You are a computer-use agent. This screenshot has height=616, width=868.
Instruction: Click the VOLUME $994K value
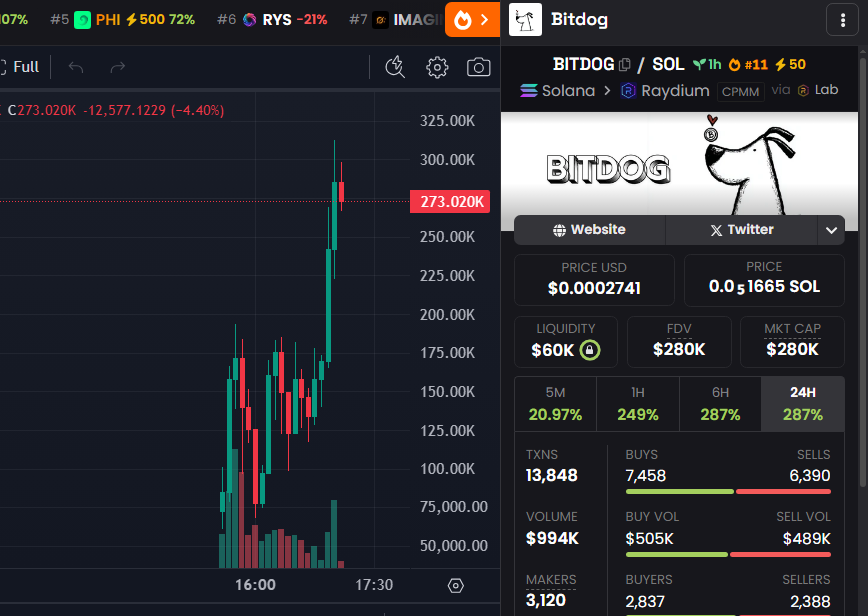[552, 538]
